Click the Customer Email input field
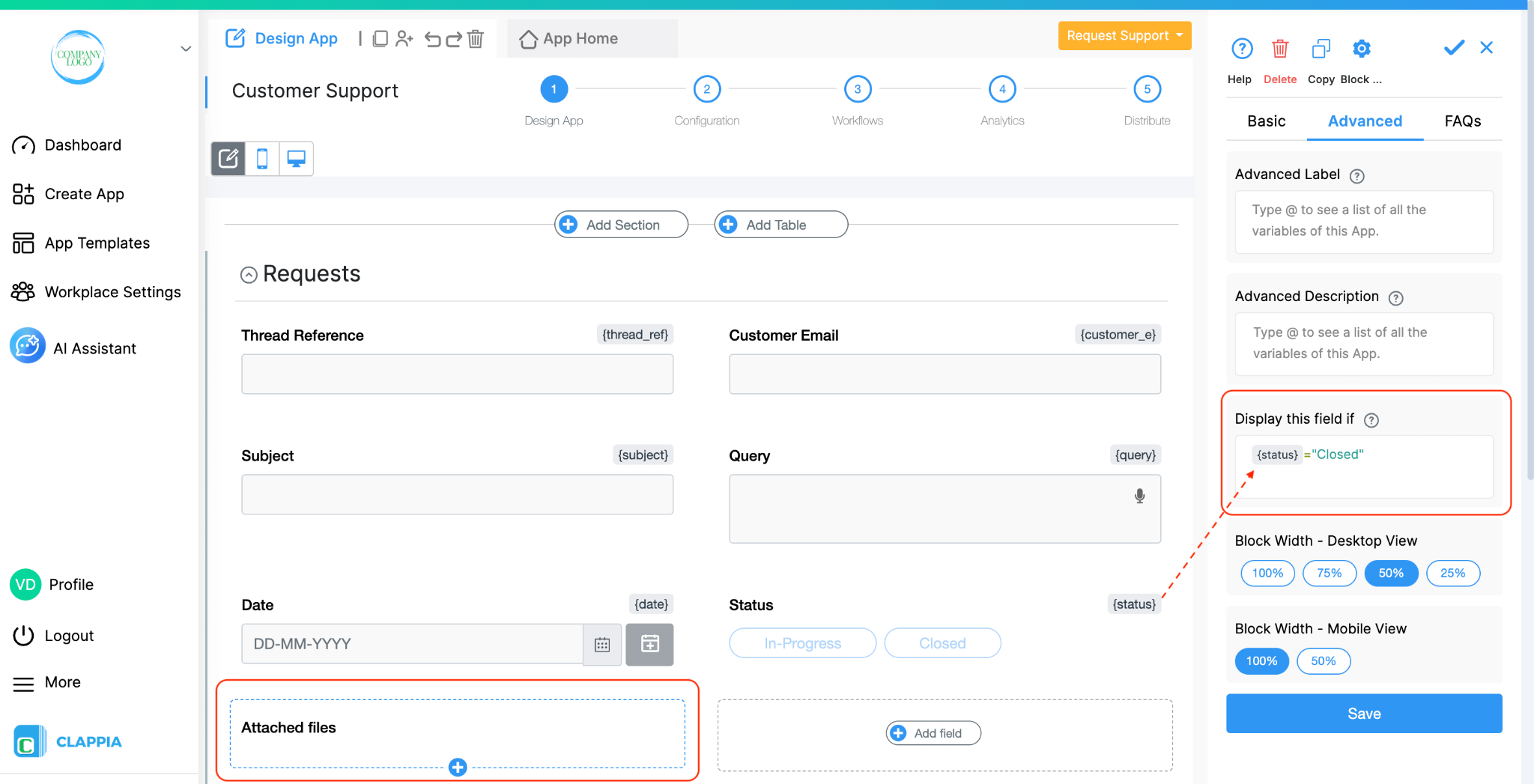 [x=945, y=374]
